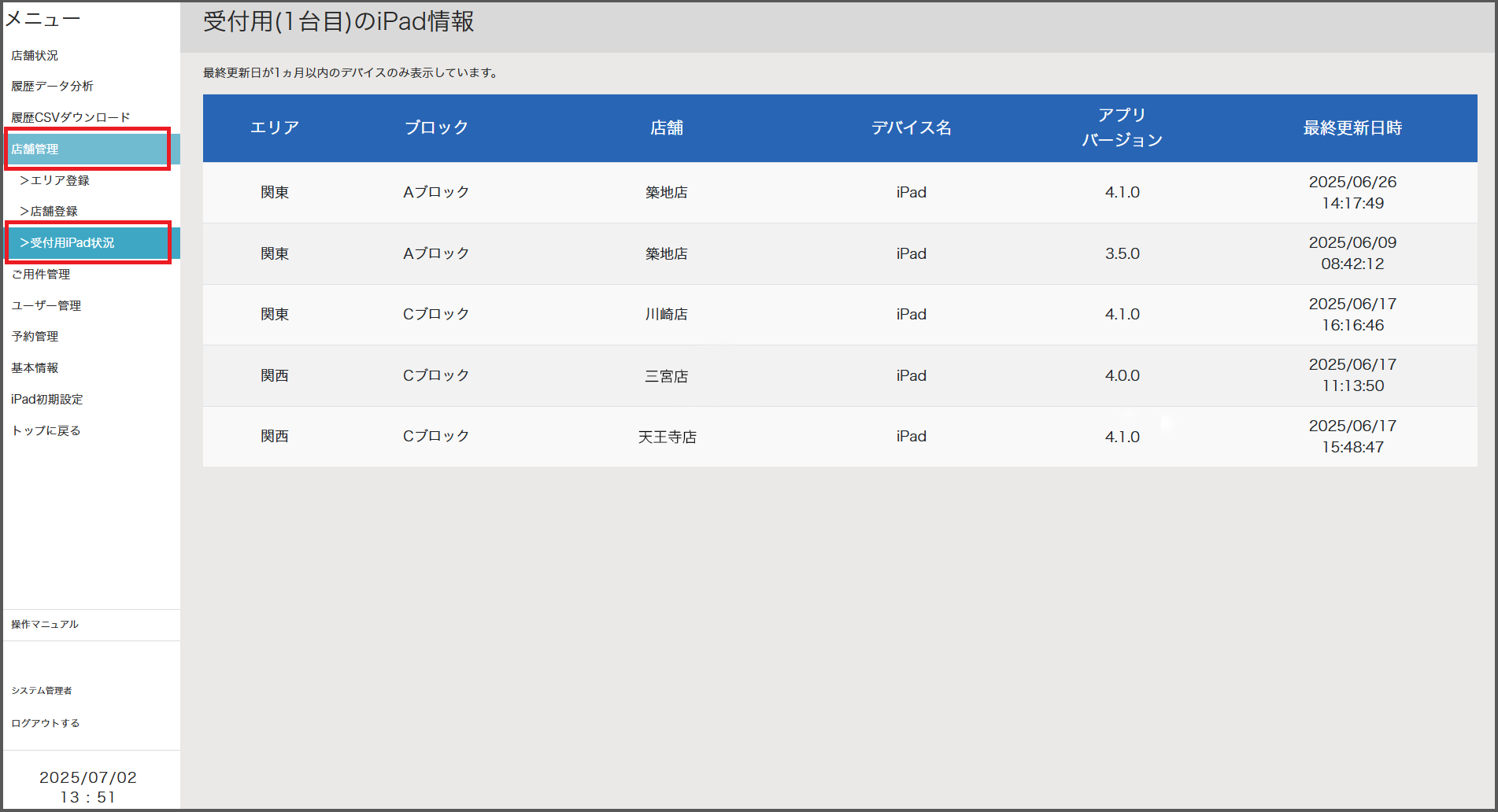1498x812 pixels.
Task: Click the トップに戻る link
Action: (x=46, y=430)
